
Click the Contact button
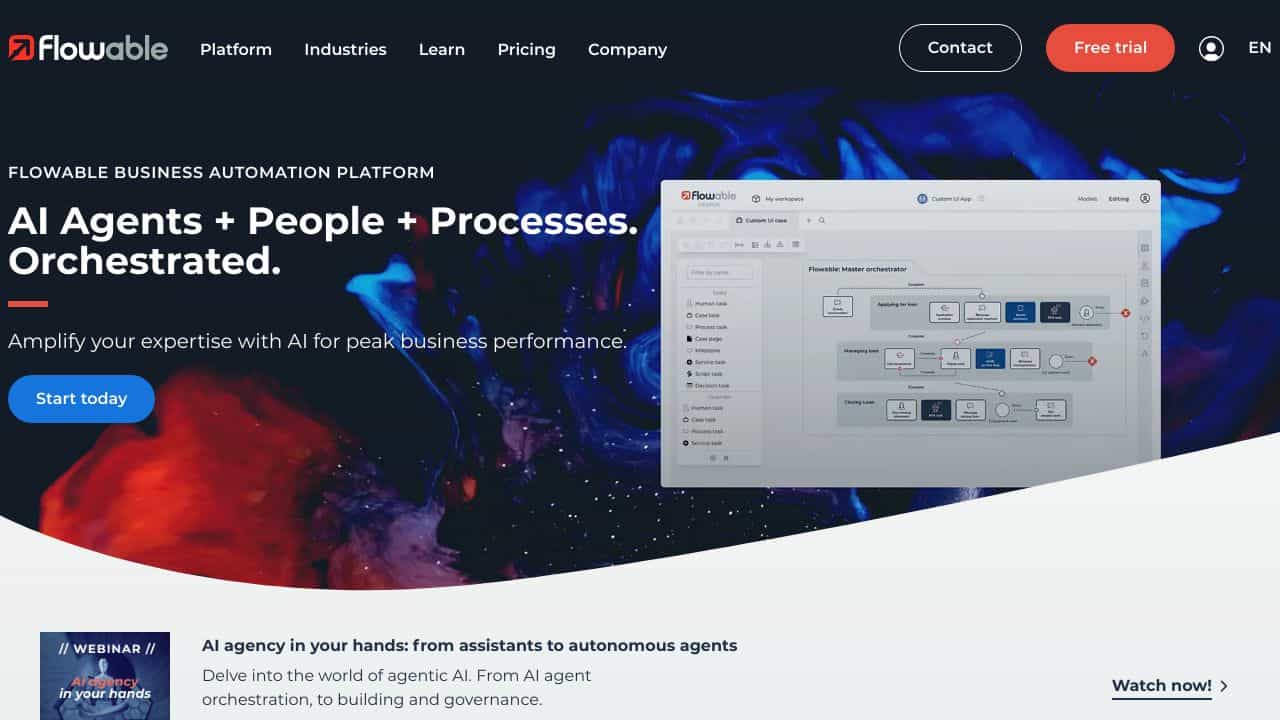click(960, 48)
